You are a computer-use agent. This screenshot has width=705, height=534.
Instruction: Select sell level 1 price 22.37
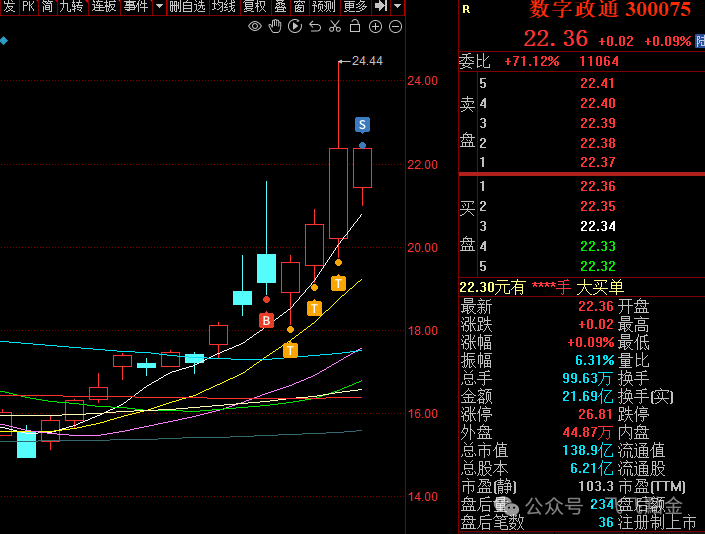coord(598,162)
